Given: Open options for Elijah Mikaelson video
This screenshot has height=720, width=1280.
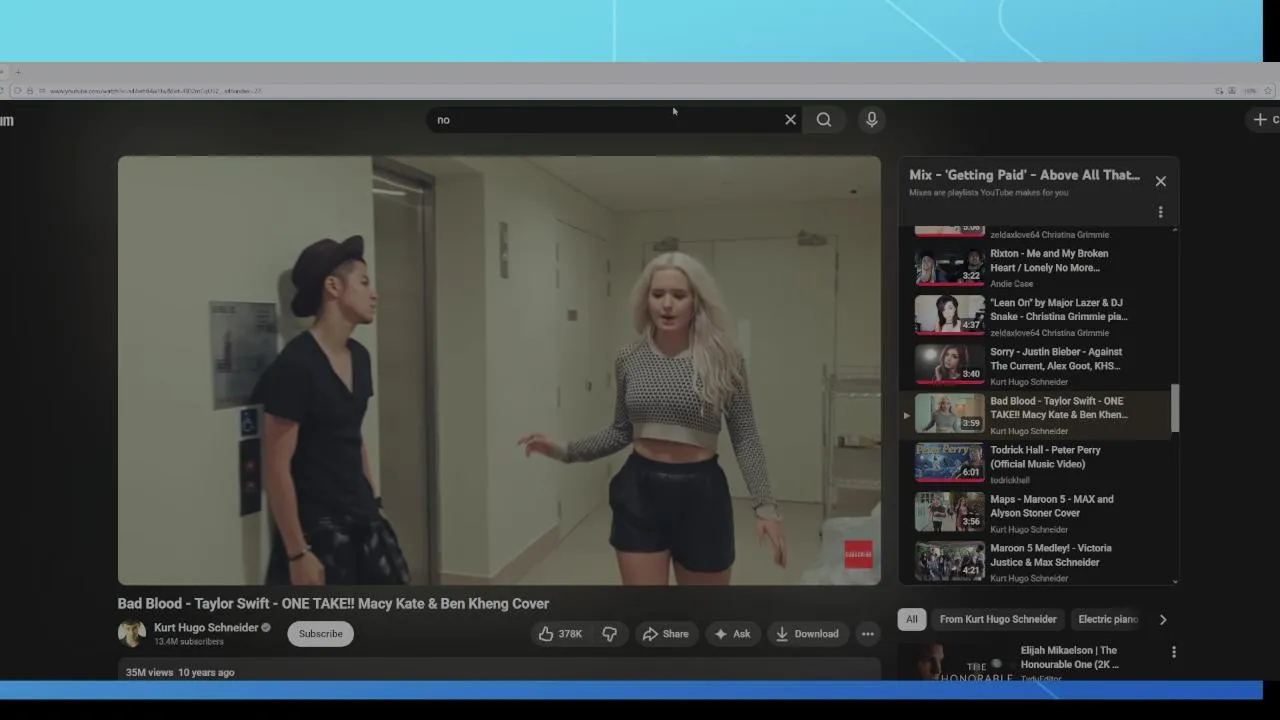Looking at the screenshot, I should pos(1174,652).
